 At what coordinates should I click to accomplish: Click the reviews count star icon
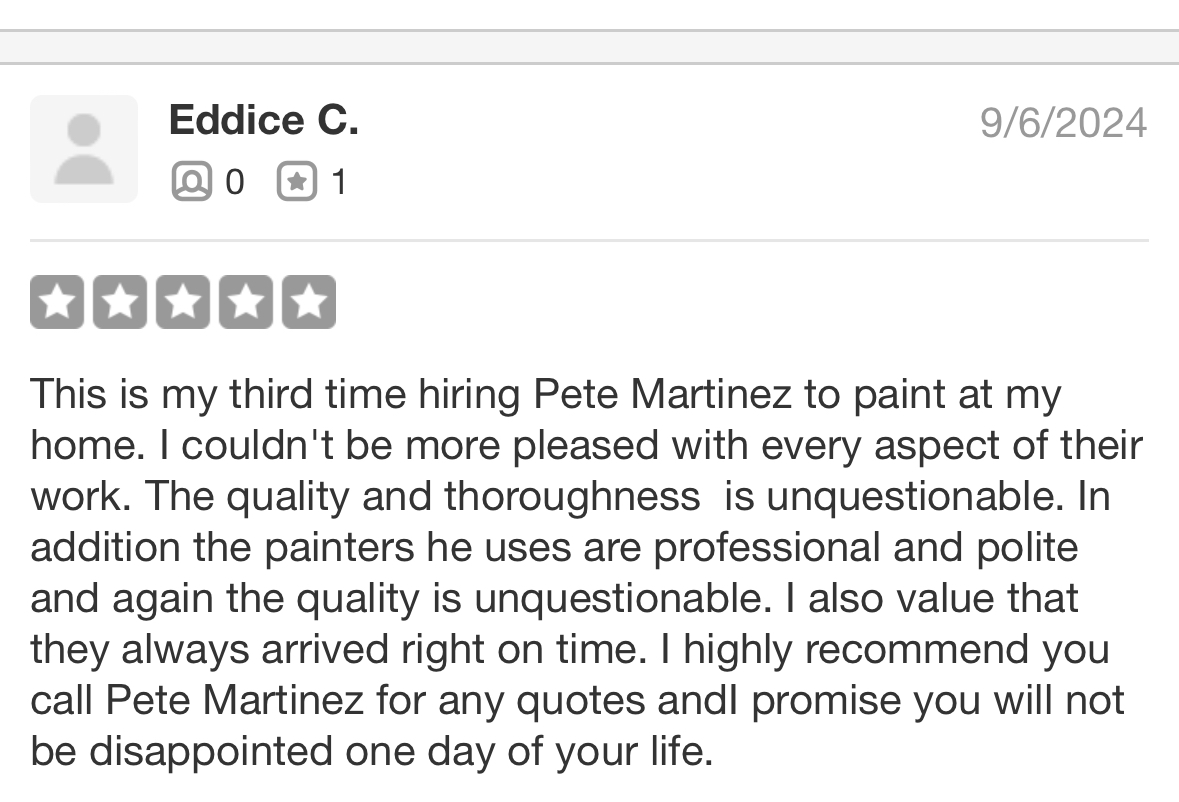pos(296,182)
